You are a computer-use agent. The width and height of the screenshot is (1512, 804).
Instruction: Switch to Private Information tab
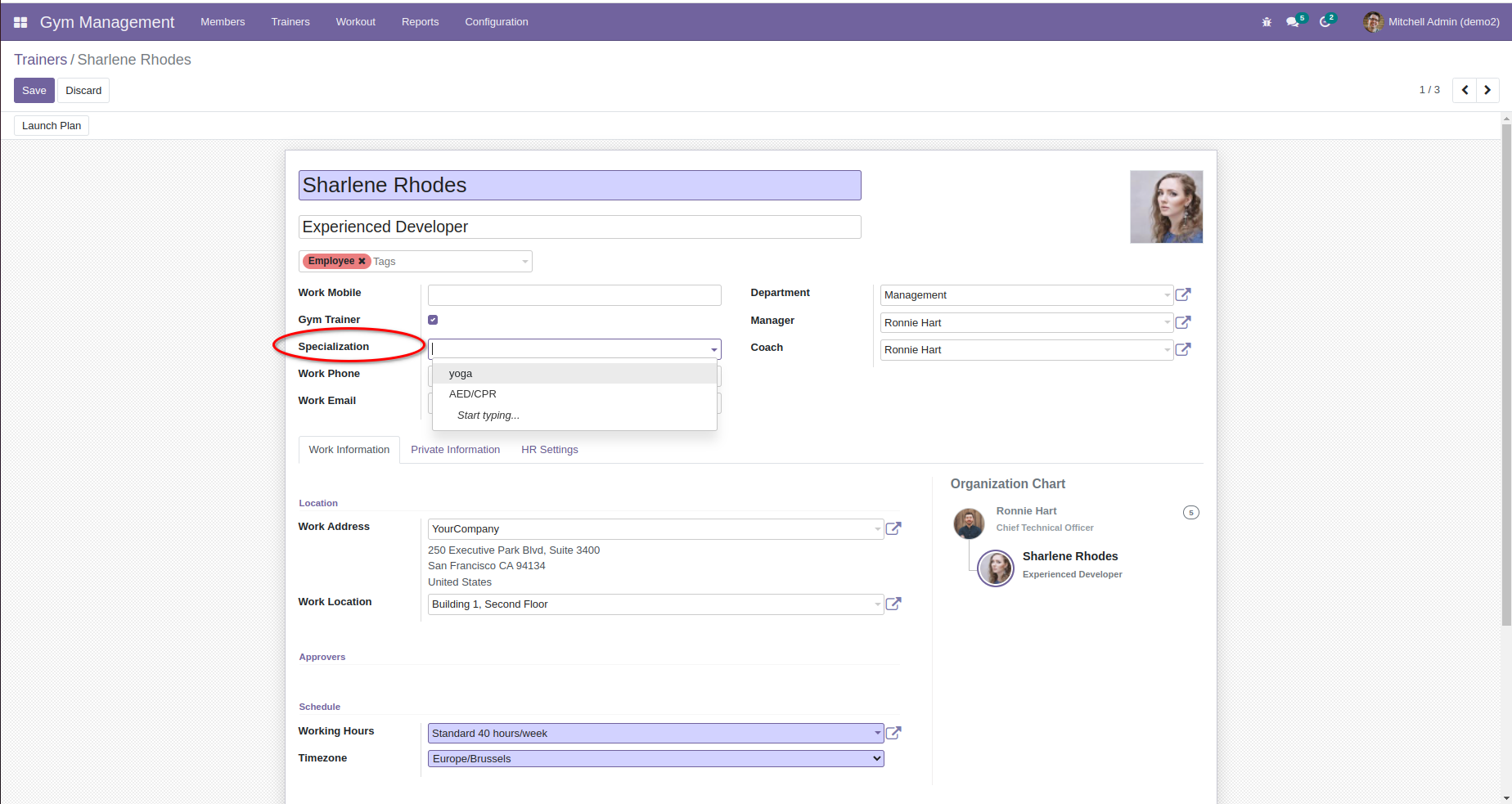pyautogui.click(x=455, y=450)
